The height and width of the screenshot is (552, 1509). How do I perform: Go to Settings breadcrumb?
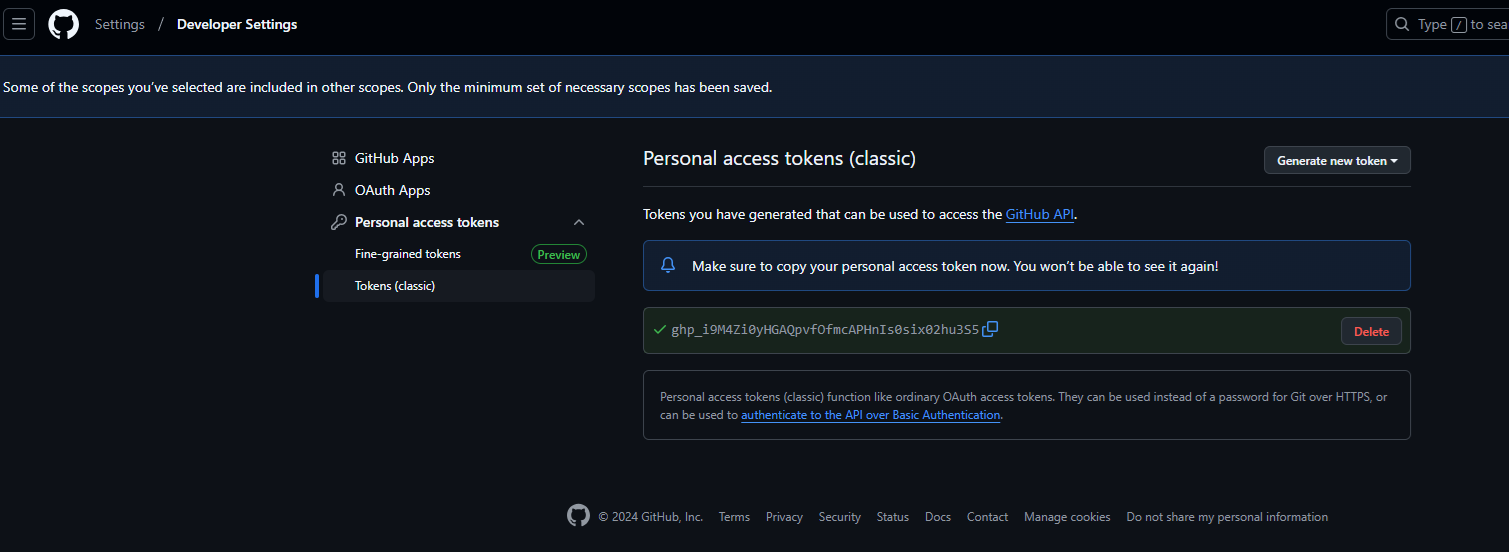[x=120, y=24]
